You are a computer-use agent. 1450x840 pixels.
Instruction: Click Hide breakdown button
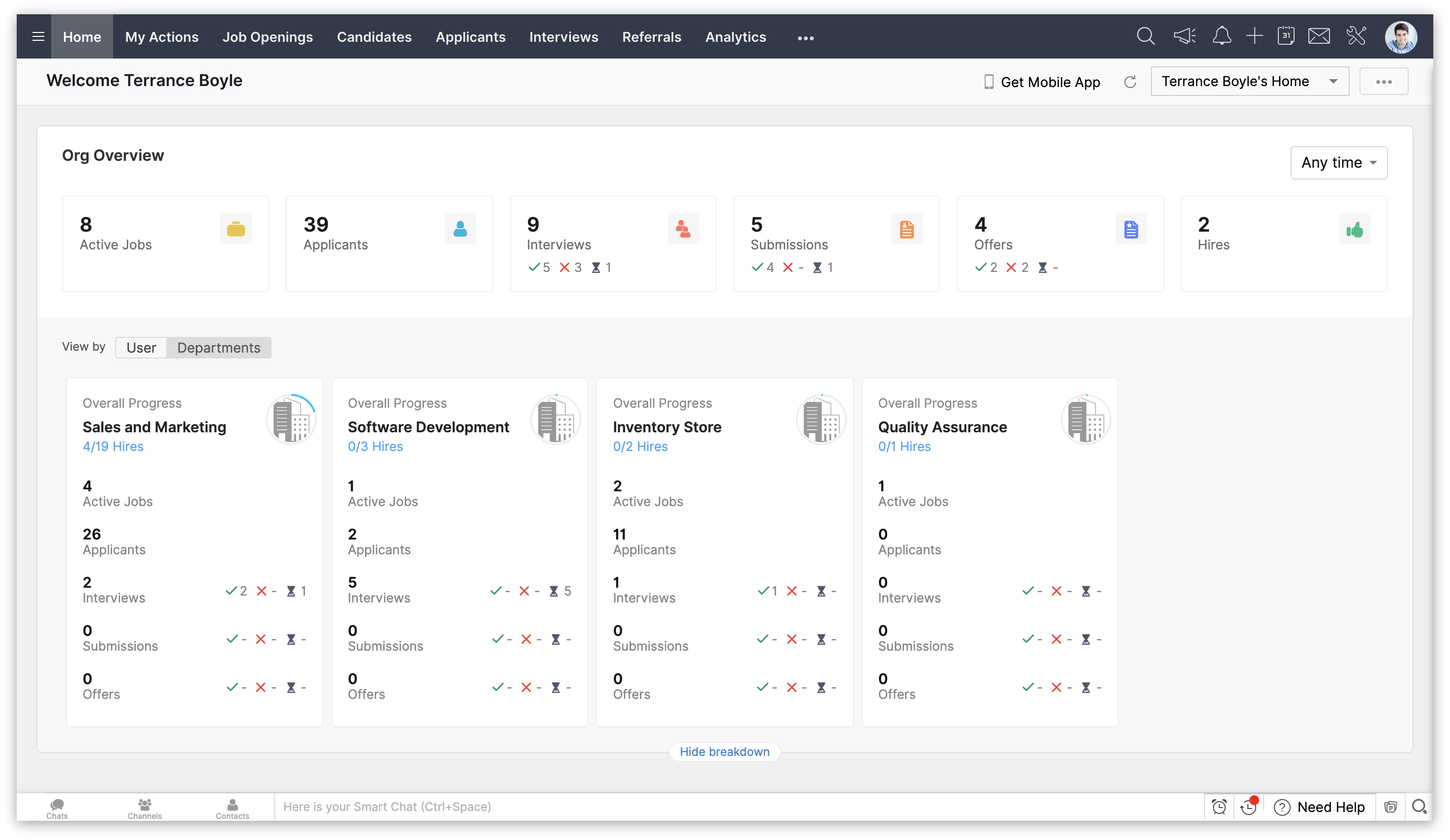725,751
